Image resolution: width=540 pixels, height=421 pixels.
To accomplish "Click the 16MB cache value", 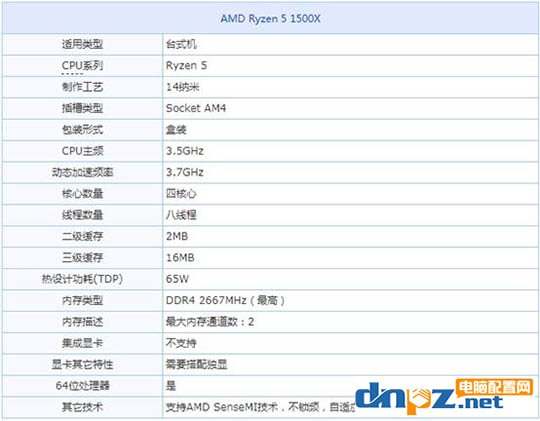I will [180, 258].
